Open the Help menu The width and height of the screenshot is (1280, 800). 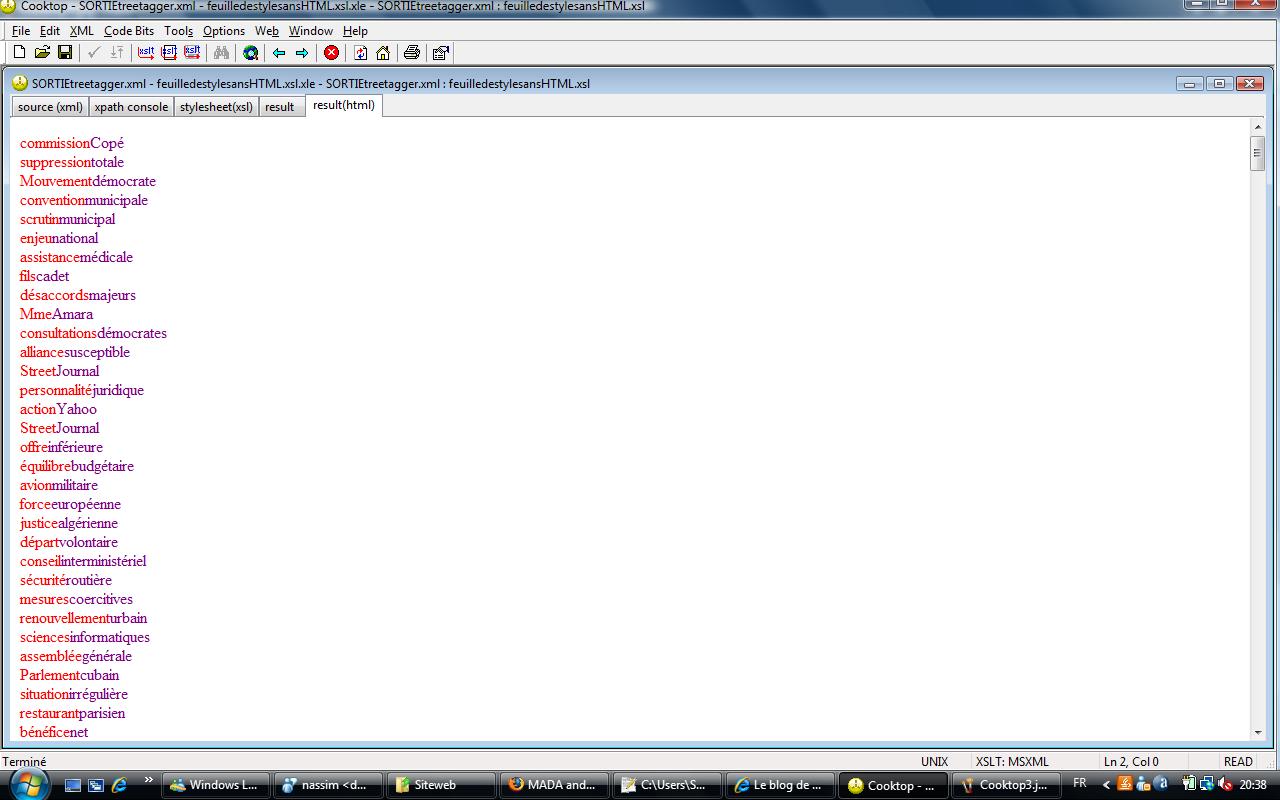[x=356, y=31]
